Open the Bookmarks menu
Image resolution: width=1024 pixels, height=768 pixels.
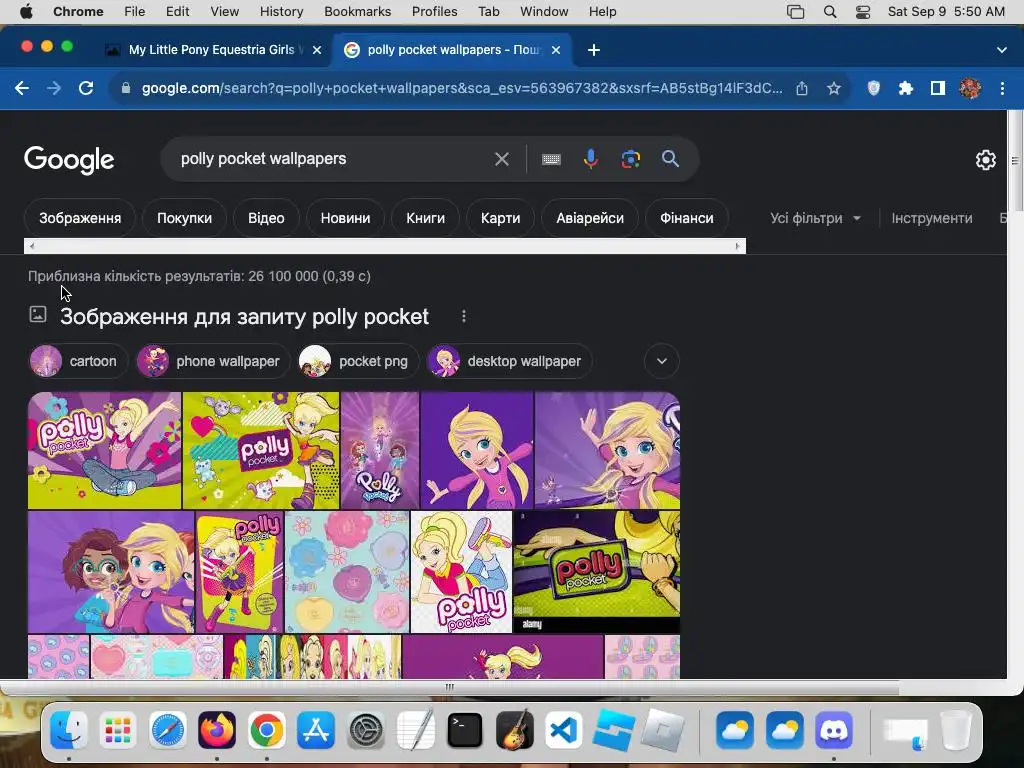tap(357, 12)
